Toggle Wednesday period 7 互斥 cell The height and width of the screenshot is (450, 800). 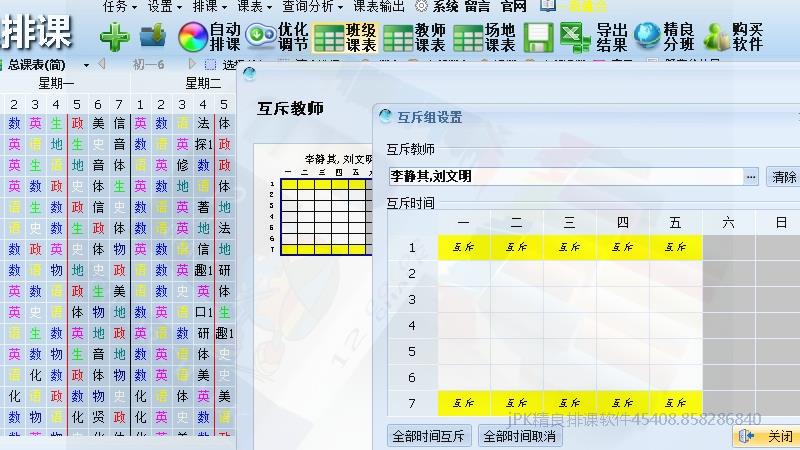coord(569,403)
